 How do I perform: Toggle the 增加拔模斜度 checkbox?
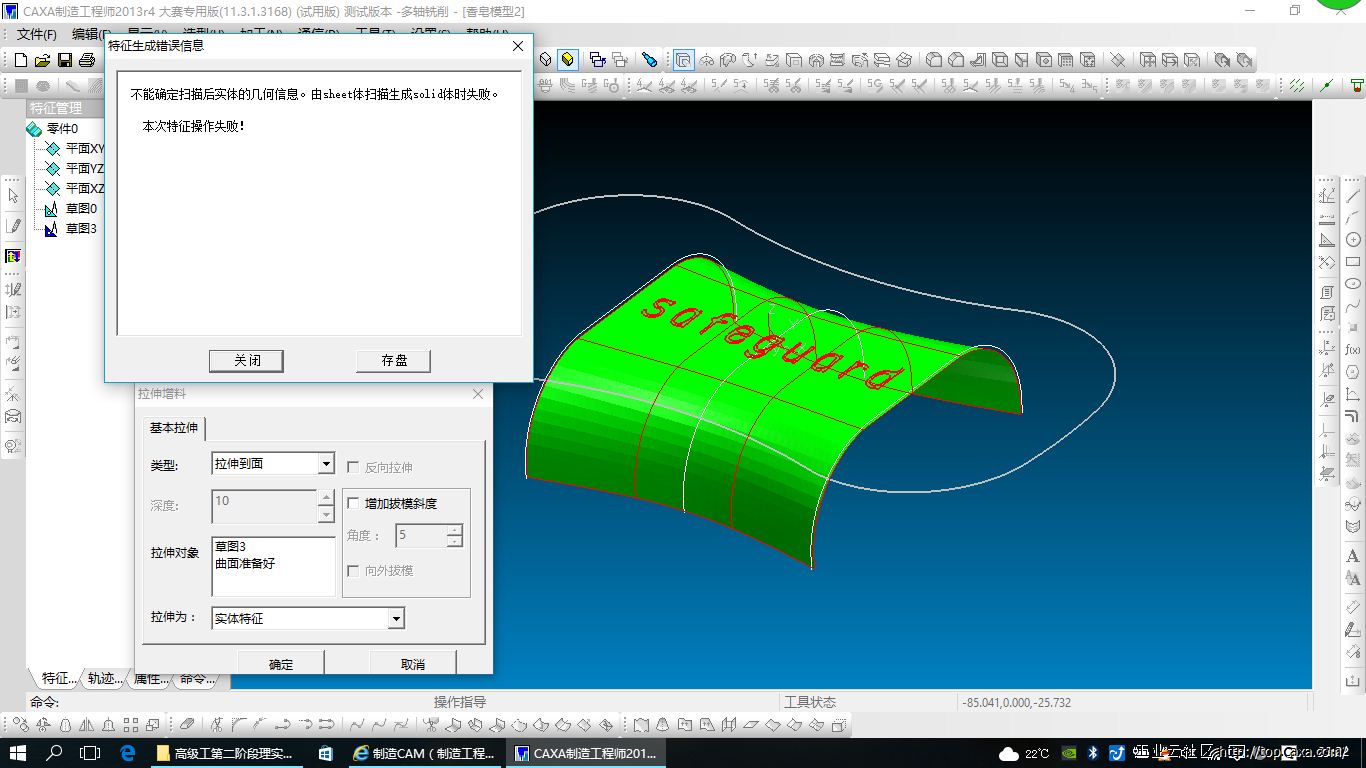[x=353, y=503]
